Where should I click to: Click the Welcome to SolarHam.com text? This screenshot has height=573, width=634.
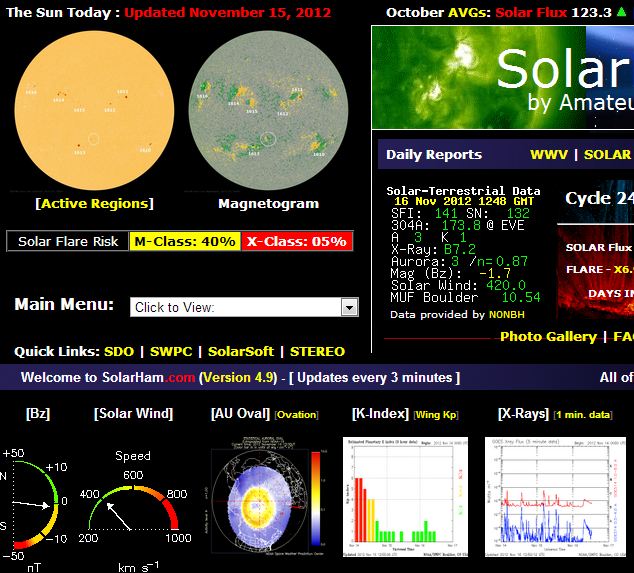tap(108, 377)
